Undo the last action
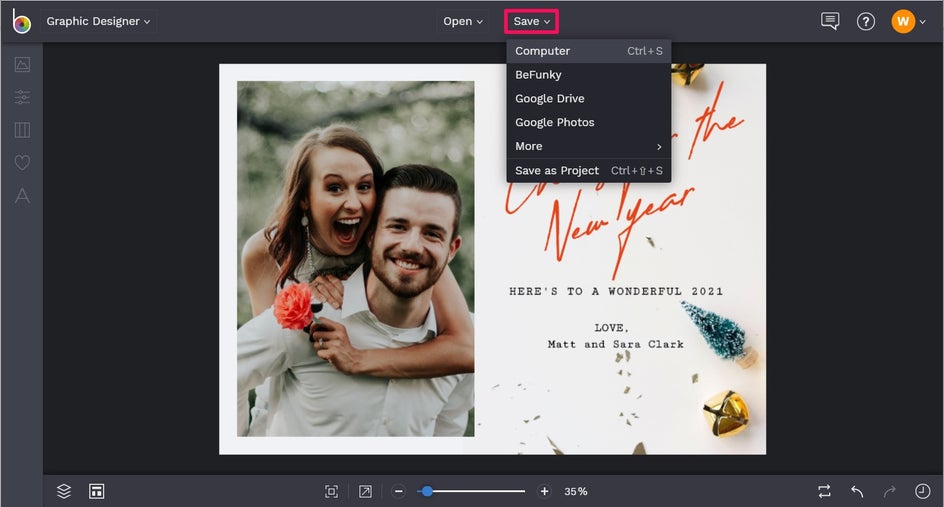This screenshot has width=944, height=507. click(x=857, y=491)
